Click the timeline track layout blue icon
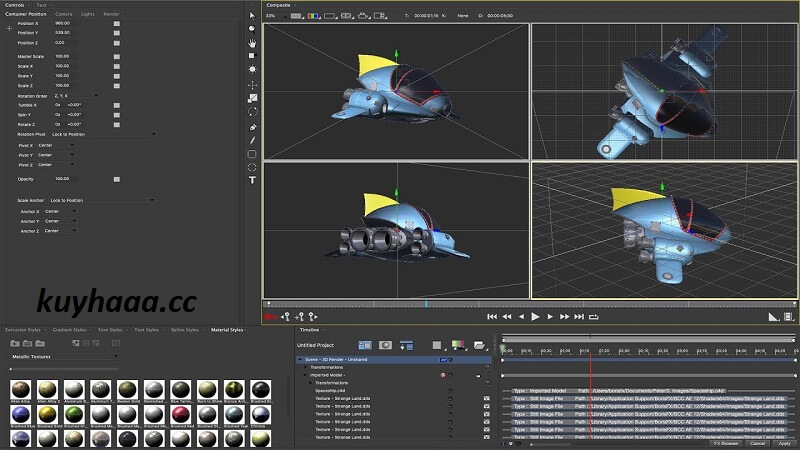Image resolution: width=800 pixels, height=450 pixels. pyautogui.click(x=365, y=345)
